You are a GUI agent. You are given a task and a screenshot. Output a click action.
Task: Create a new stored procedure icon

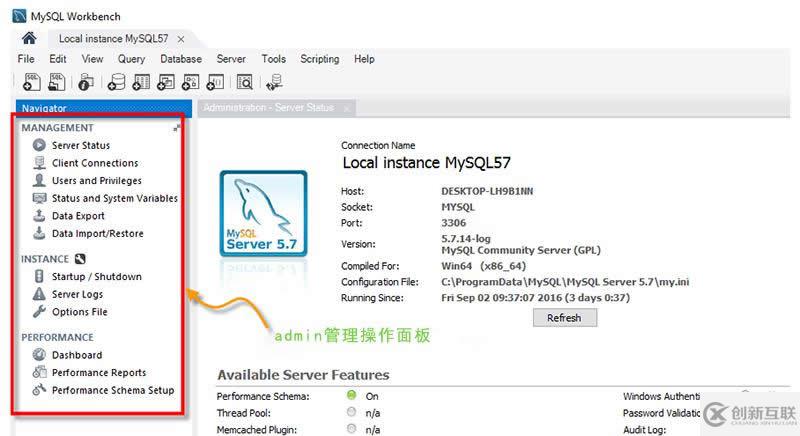[191, 82]
